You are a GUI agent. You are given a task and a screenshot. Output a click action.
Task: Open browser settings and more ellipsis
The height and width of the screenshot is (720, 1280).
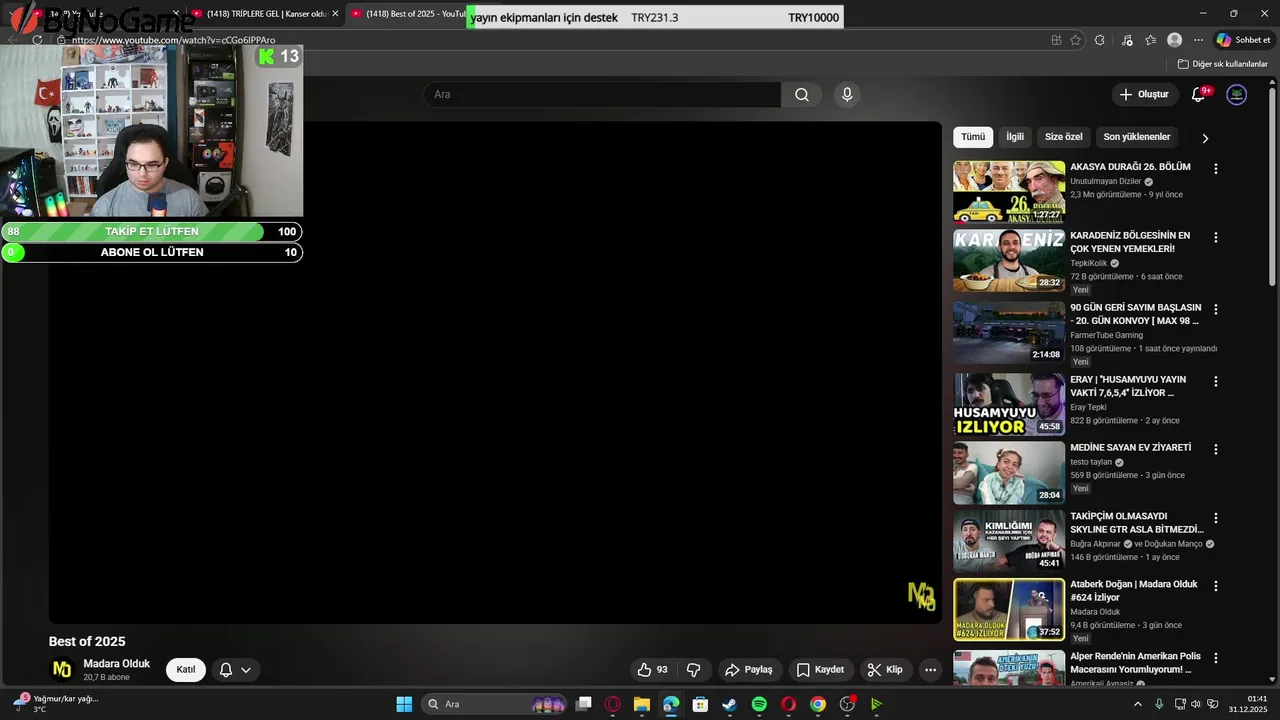[x=1198, y=40]
